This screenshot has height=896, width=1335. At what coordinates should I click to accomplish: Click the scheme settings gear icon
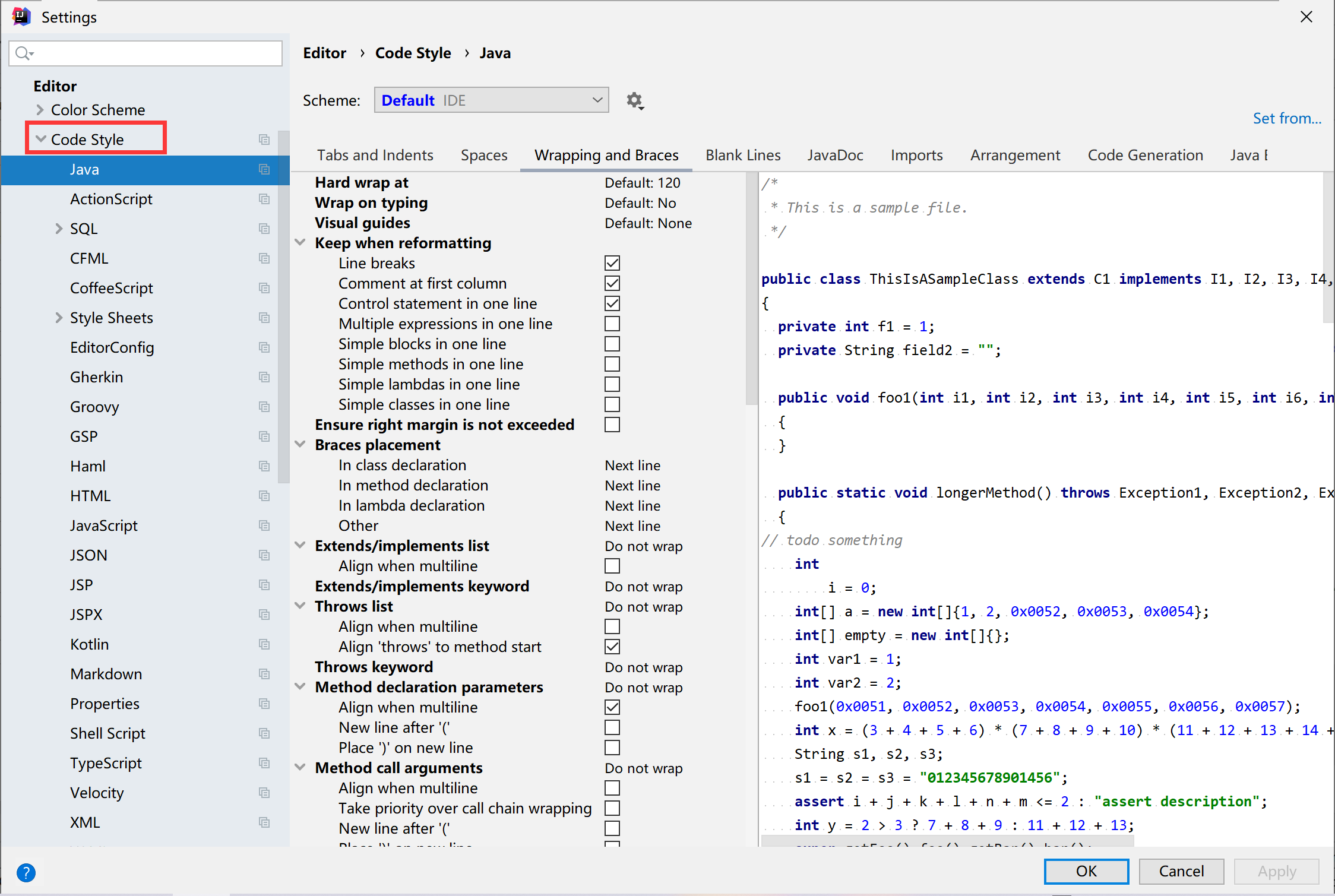pyautogui.click(x=634, y=100)
